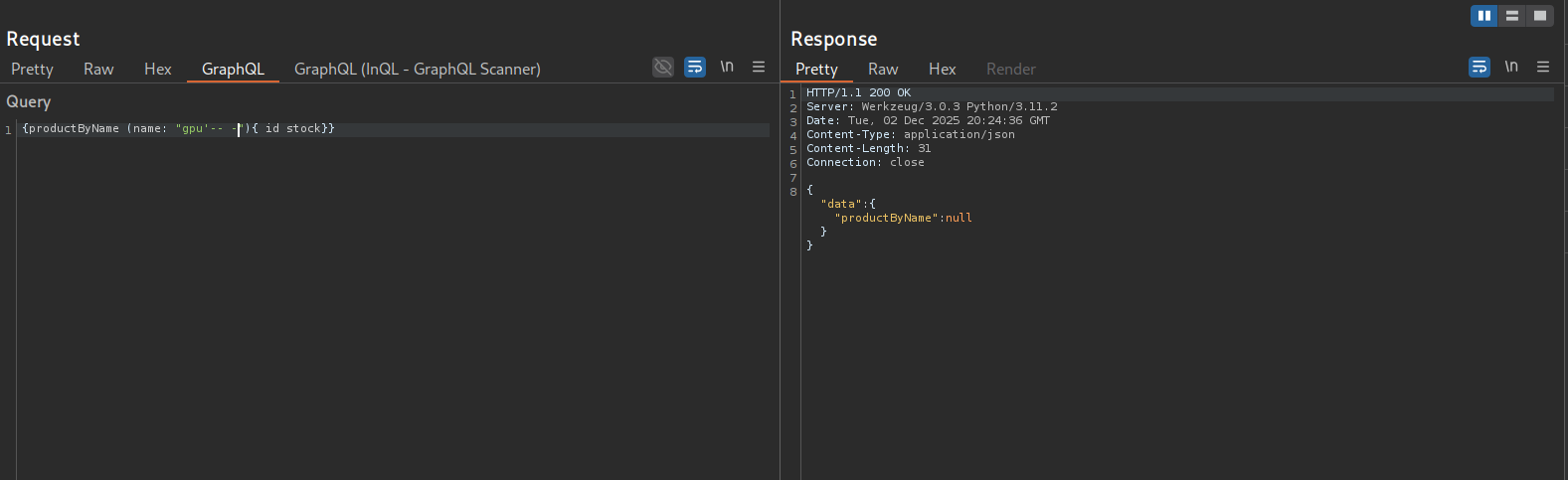Screen dimensions: 1568x480
Task: Select combined tabbed layout icon
Action: (x=1540, y=16)
